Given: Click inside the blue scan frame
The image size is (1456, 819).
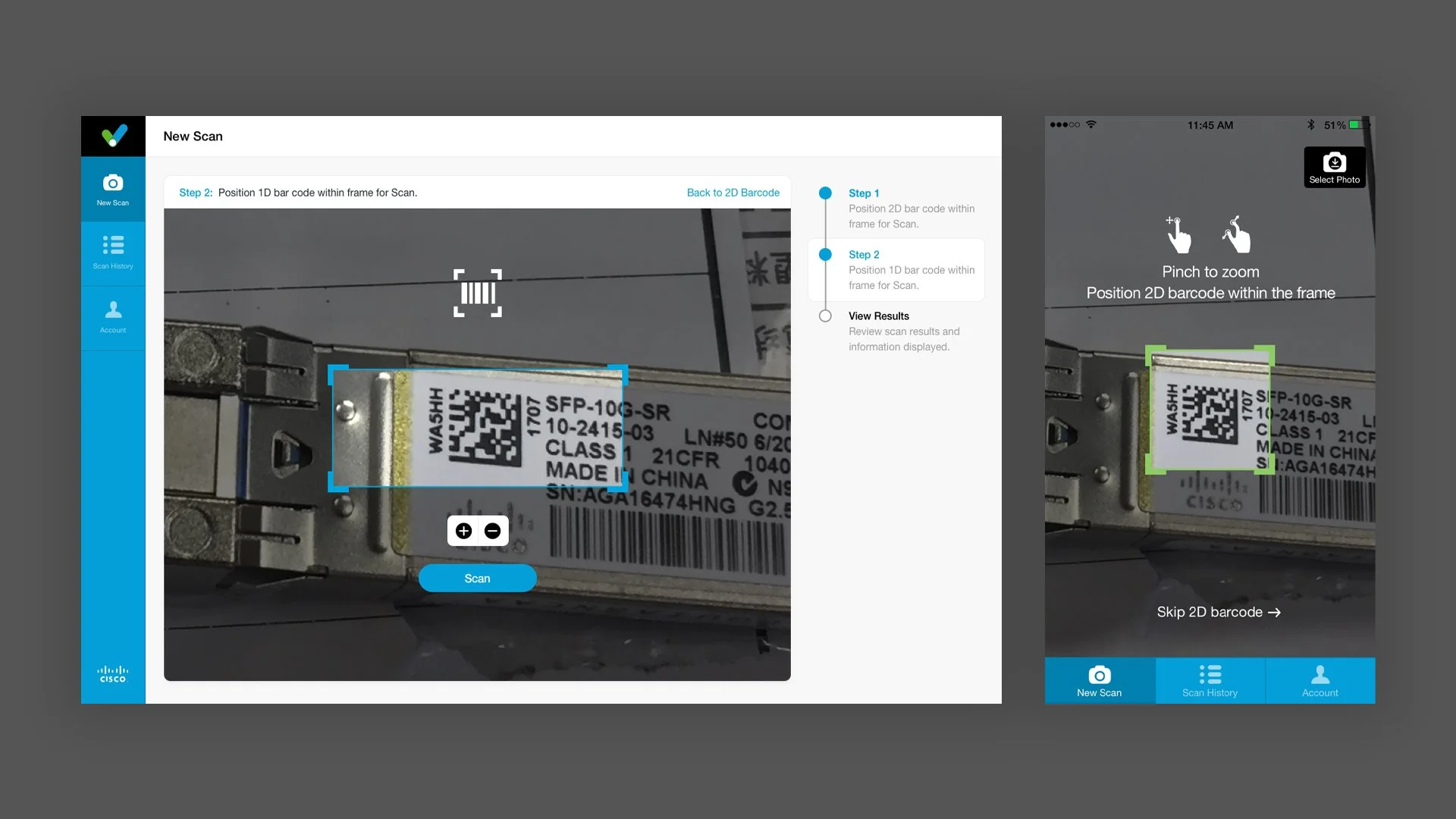Looking at the screenshot, I should 478,428.
